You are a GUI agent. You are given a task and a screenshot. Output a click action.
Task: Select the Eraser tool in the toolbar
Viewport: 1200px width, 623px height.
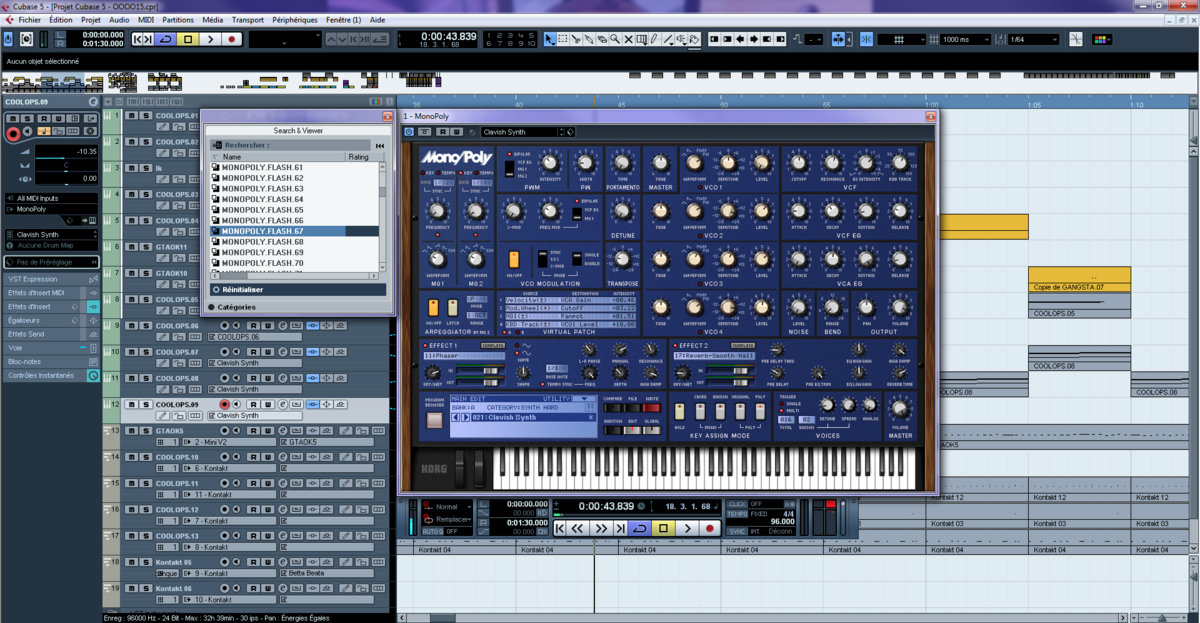point(603,39)
